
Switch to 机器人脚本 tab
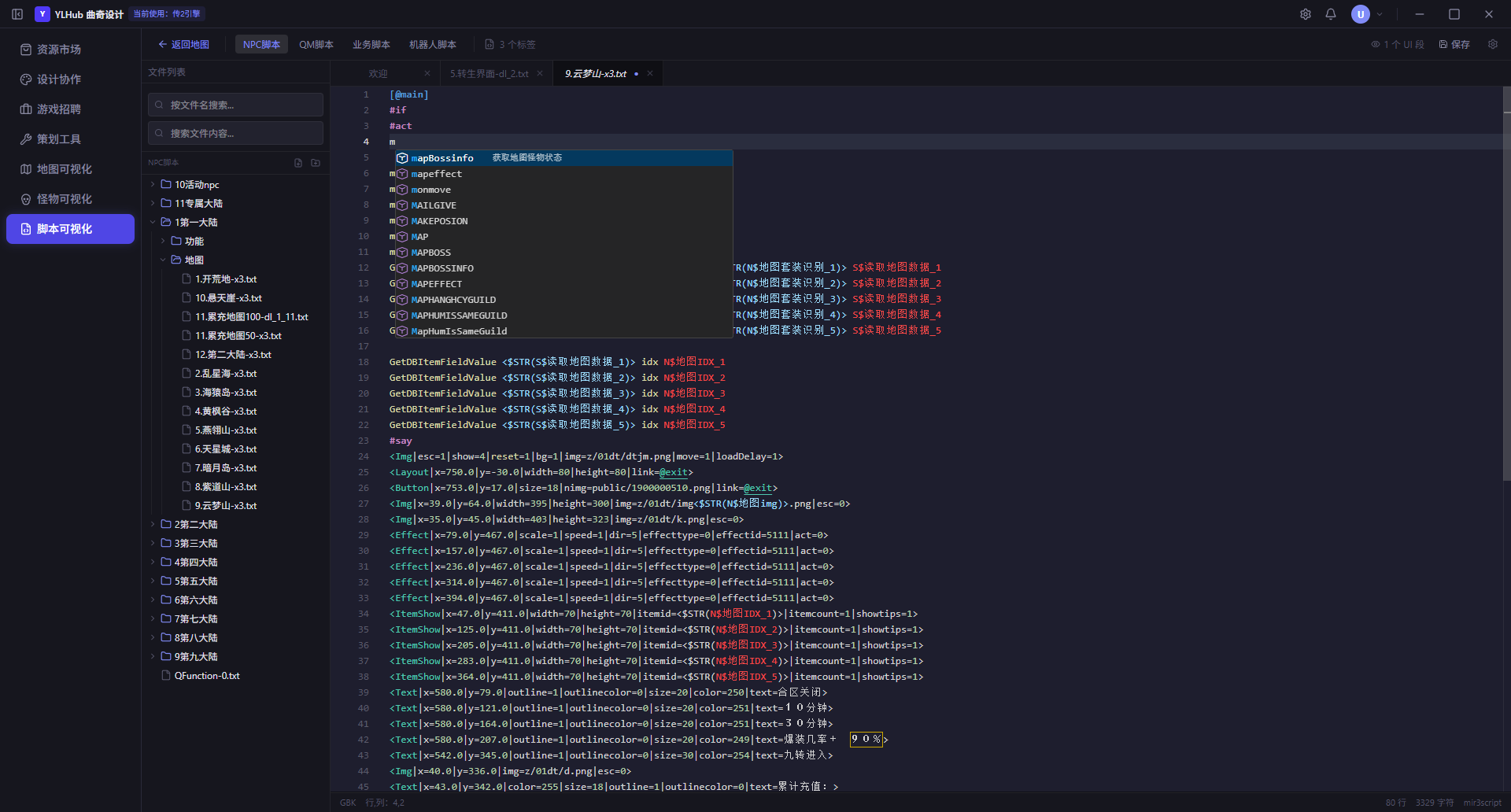pos(433,45)
